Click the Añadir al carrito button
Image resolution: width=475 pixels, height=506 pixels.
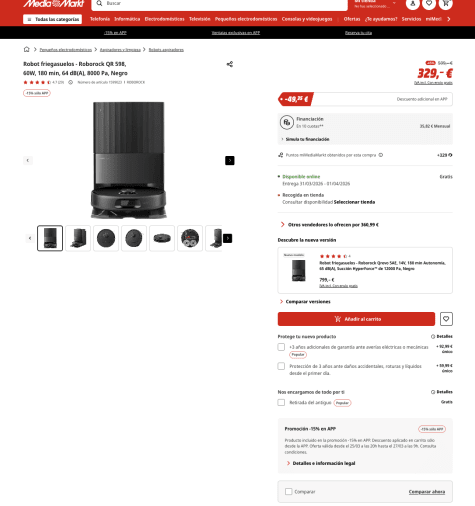click(x=356, y=319)
